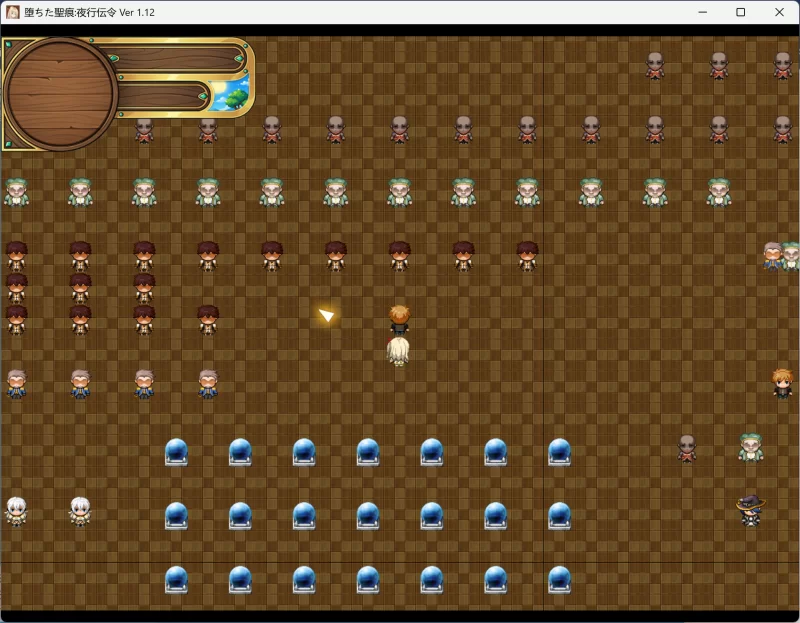Screen dimensions: 800x623
Task: Click the rightmost blue crystal orb in top orb row
Action: click(559, 452)
